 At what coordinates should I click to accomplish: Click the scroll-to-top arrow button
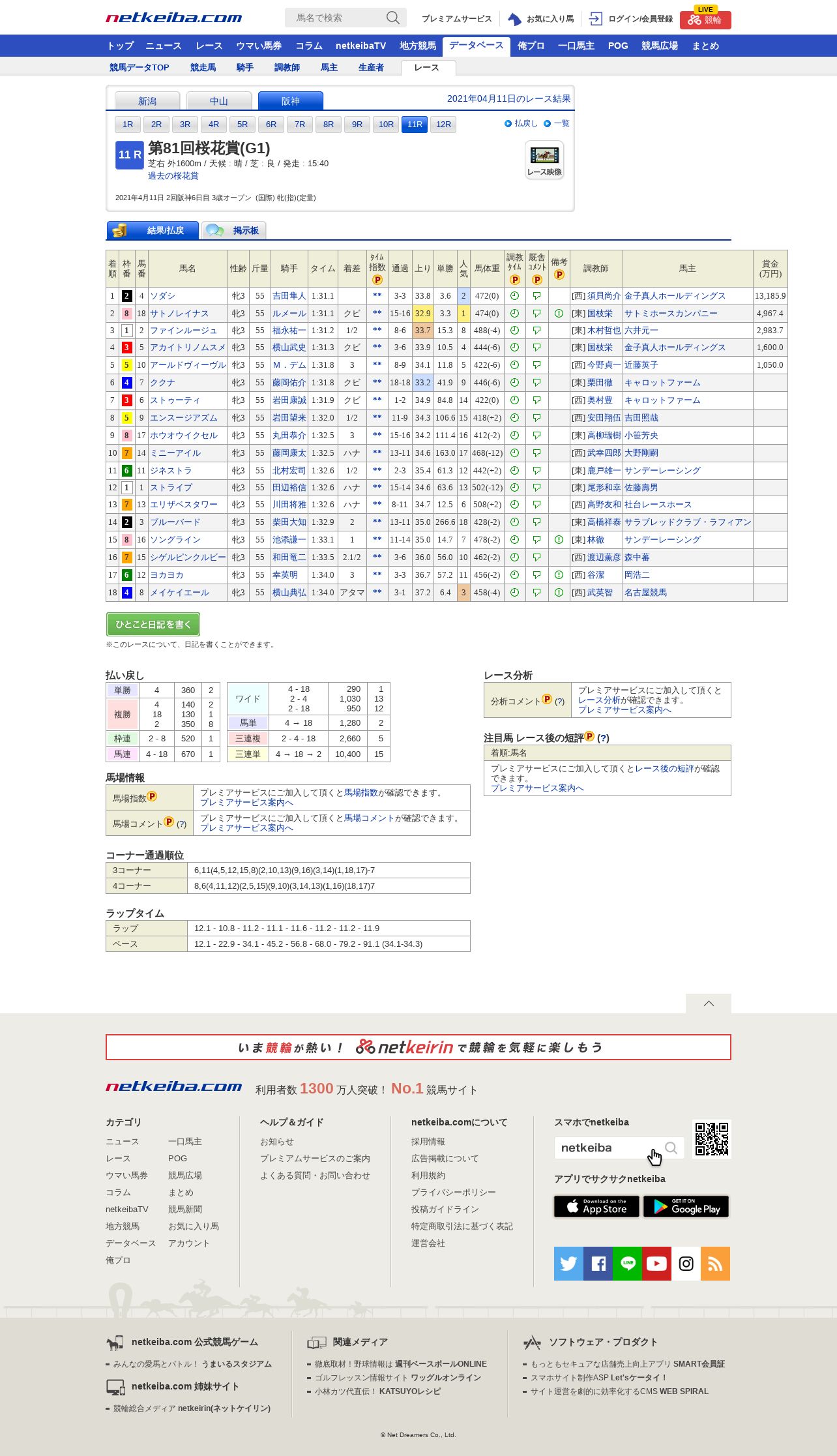709,1003
